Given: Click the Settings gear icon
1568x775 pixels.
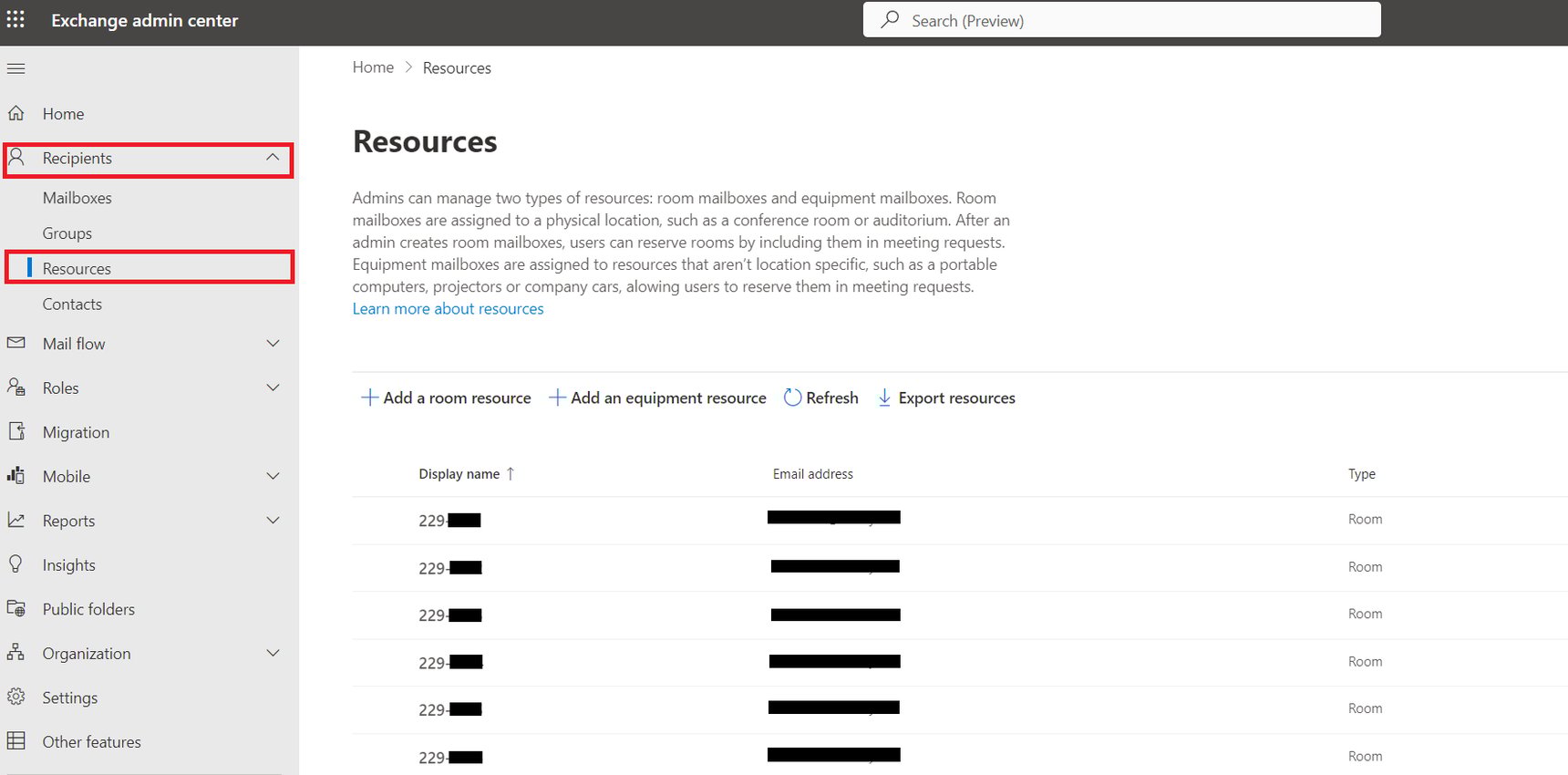Looking at the screenshot, I should click(x=16, y=697).
